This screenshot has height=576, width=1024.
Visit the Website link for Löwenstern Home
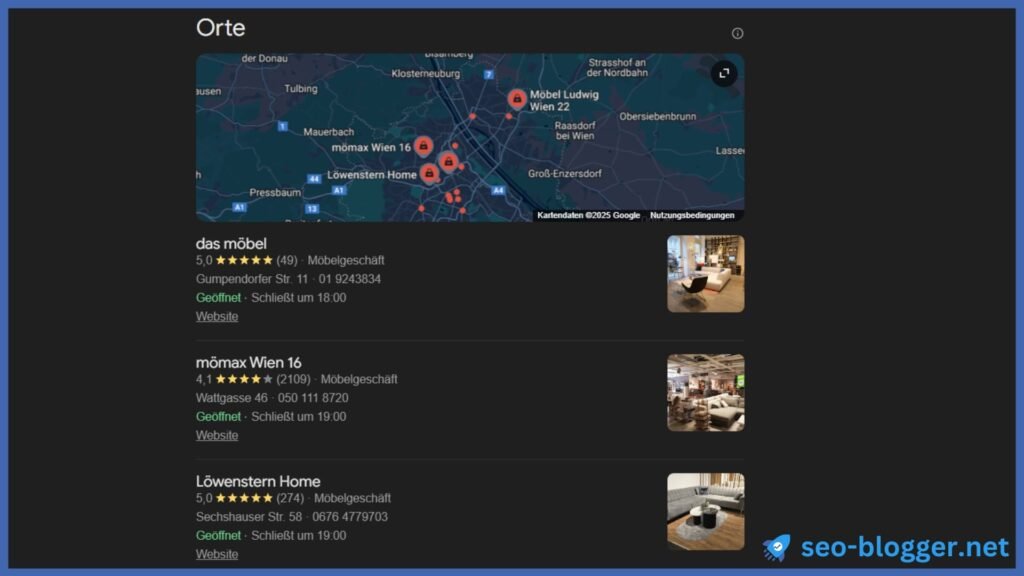[x=217, y=554]
